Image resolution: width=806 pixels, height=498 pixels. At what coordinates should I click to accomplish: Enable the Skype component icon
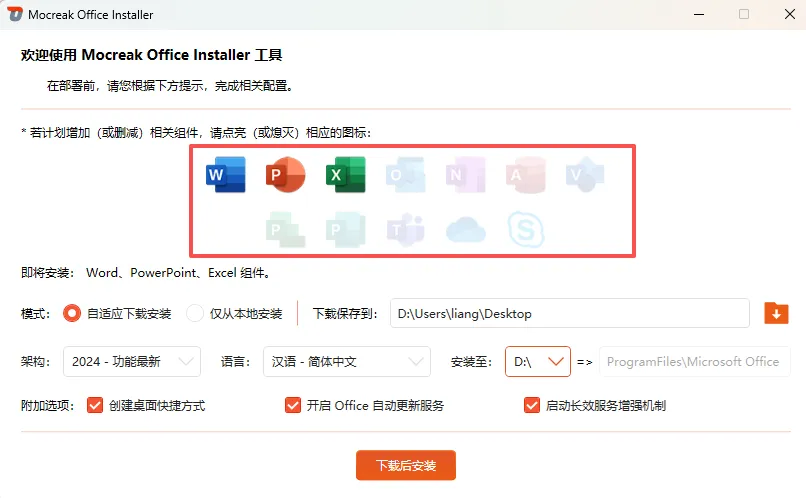coord(525,230)
